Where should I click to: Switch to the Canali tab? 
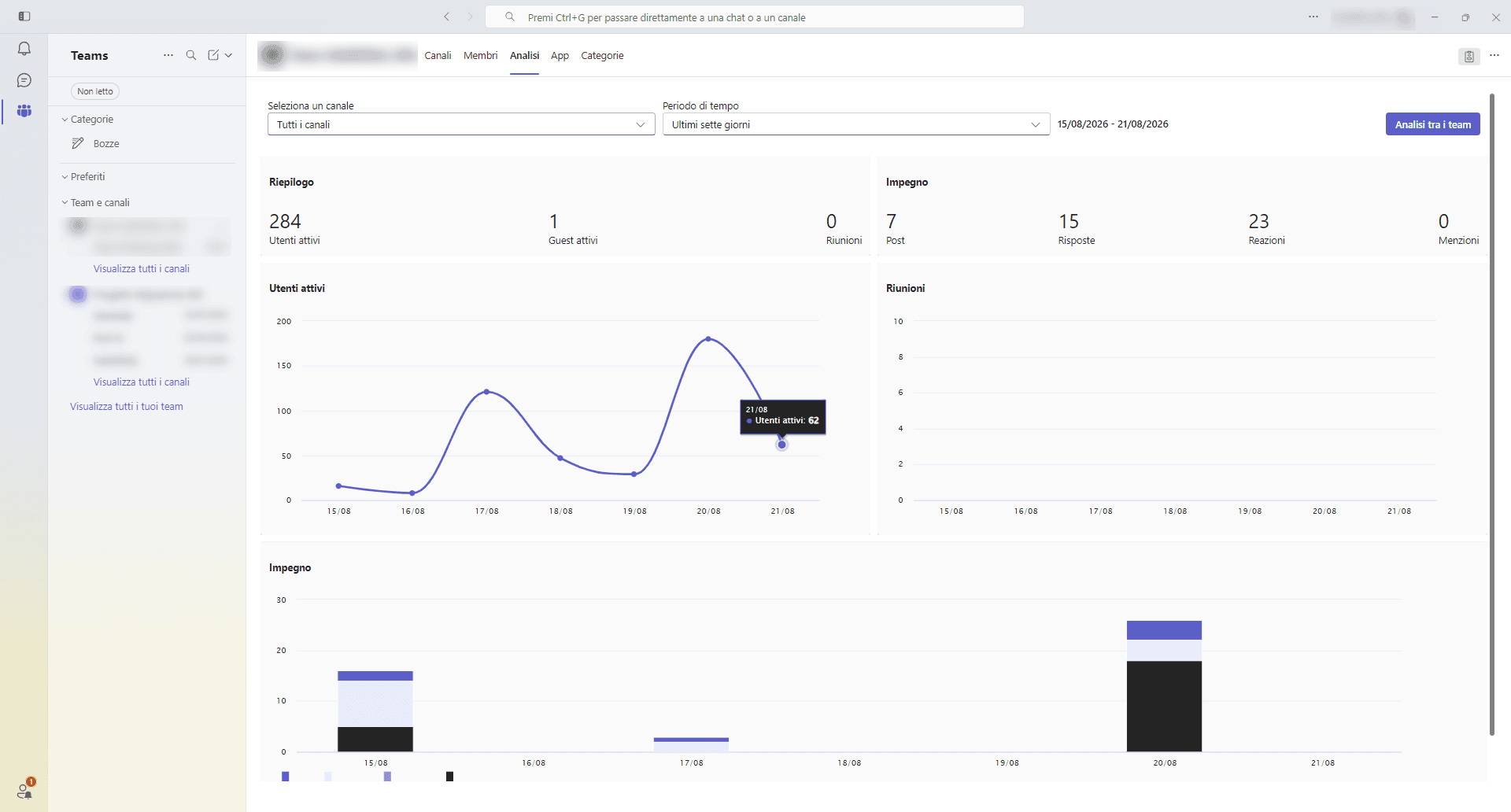(438, 56)
